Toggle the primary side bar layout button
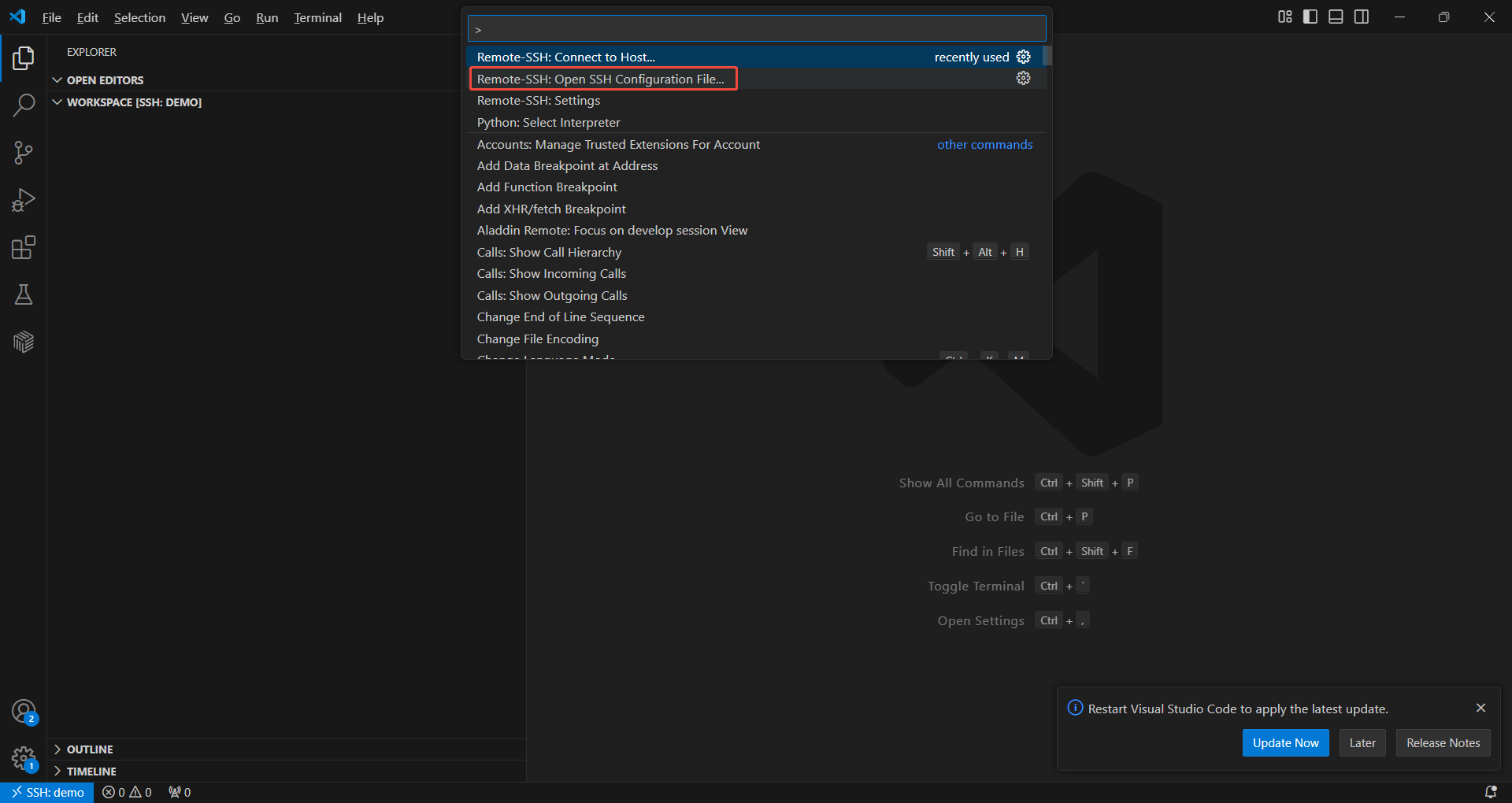 point(1310,17)
